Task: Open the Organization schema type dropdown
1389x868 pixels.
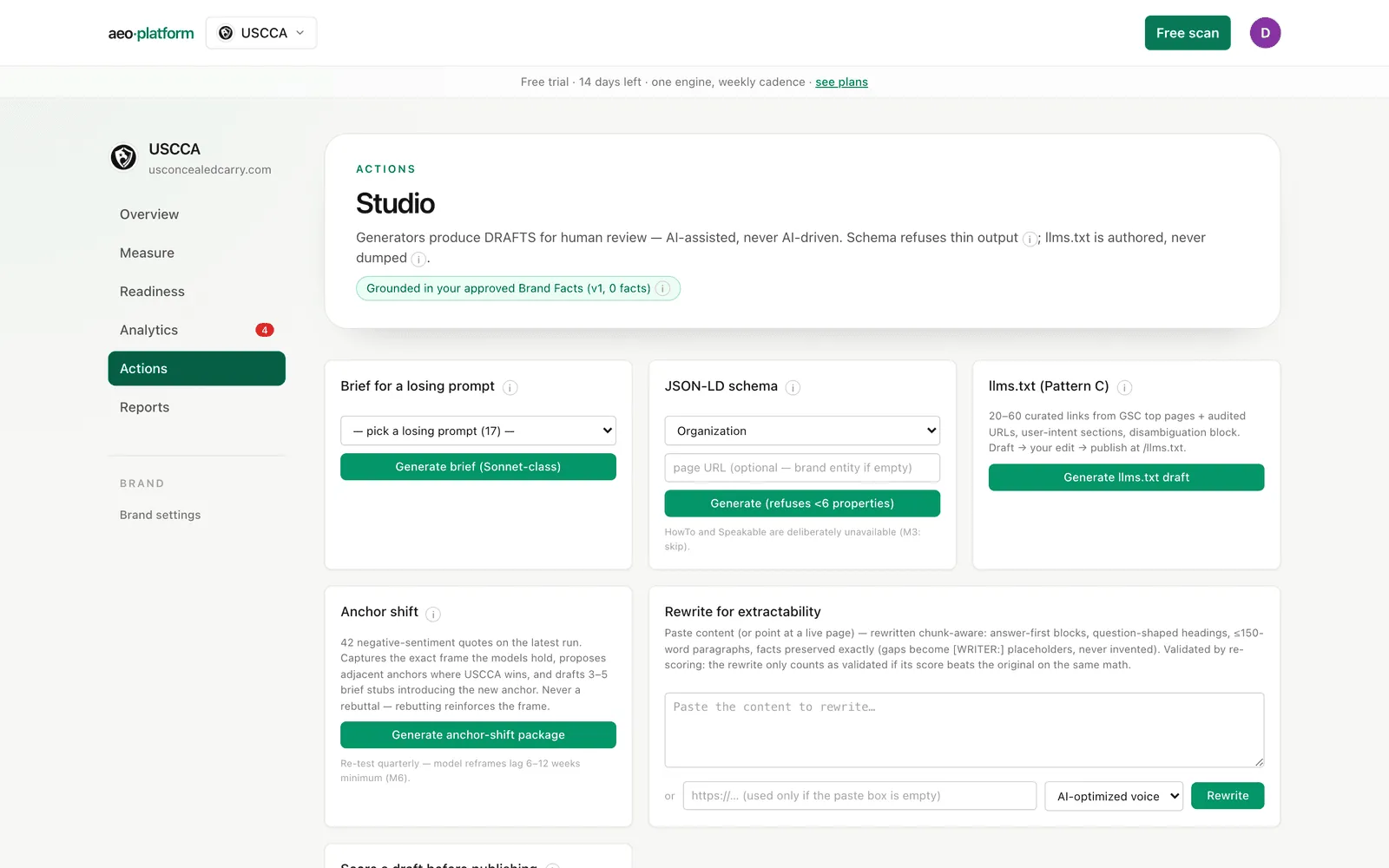Action: pos(802,431)
